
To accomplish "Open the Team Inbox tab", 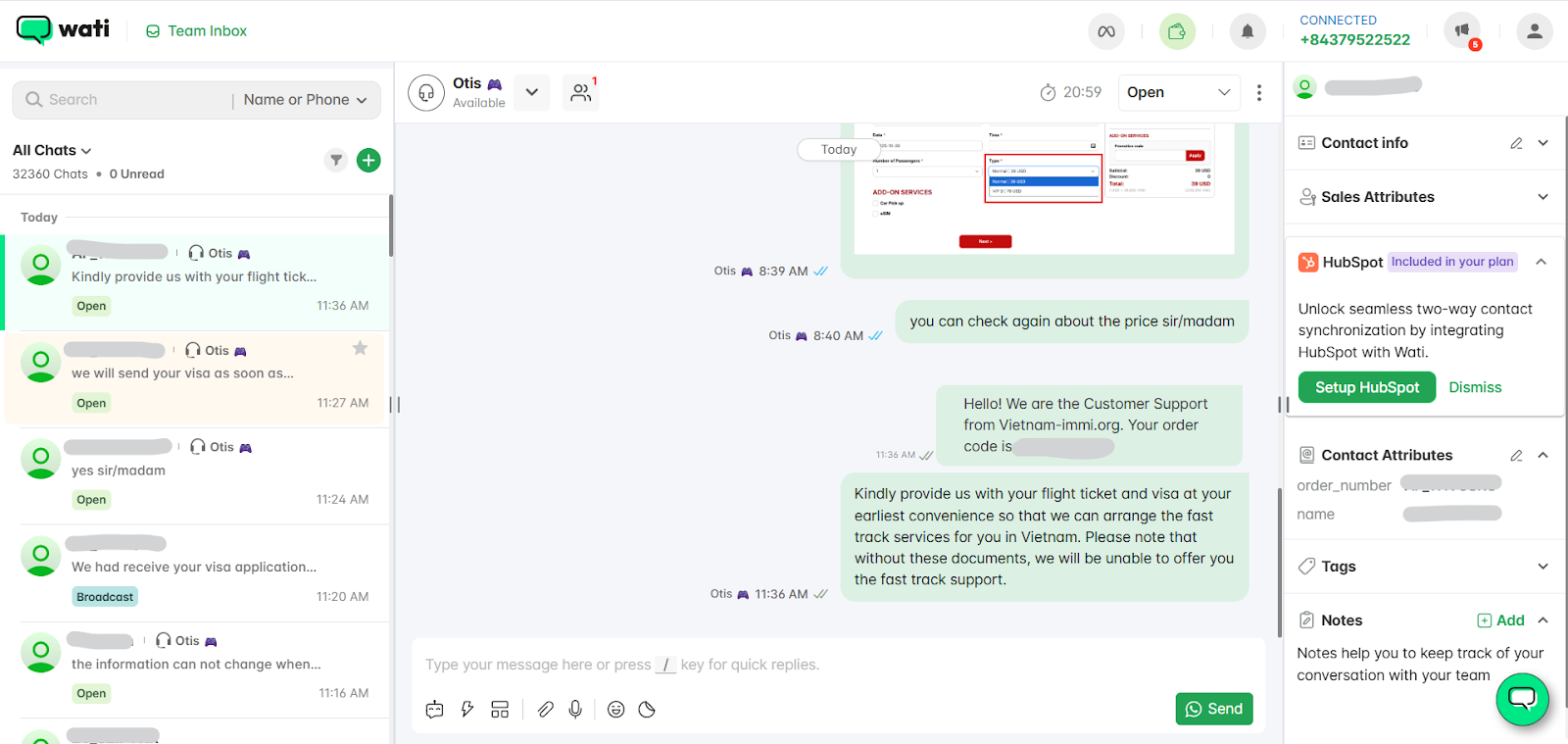I will point(197,31).
